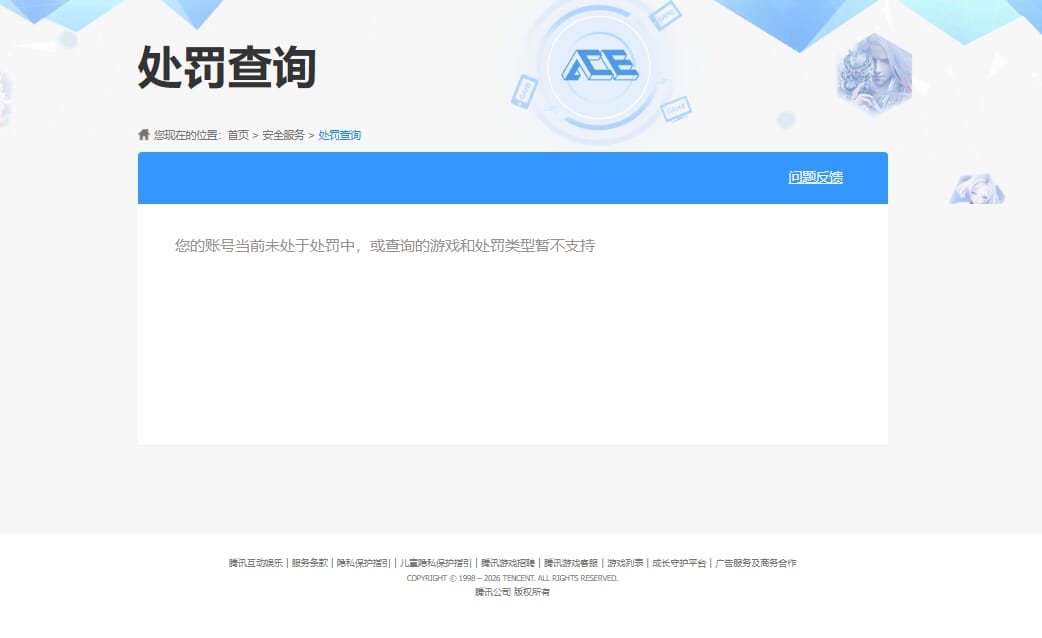Select the anime character image below the banner
1042x638 pixels.
click(x=975, y=186)
